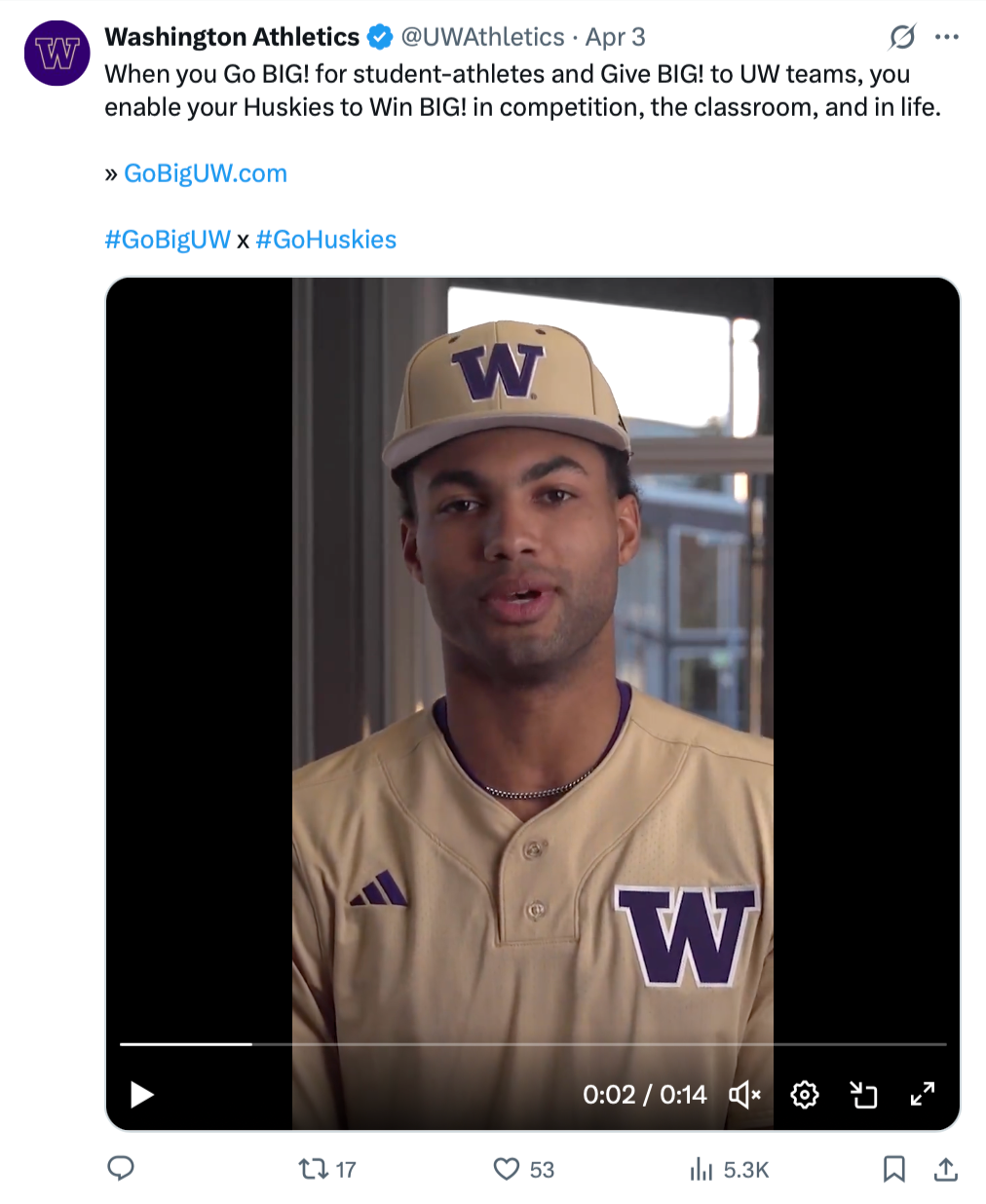The width and height of the screenshot is (986, 1204).
Task: Play the video
Action: tap(142, 1095)
